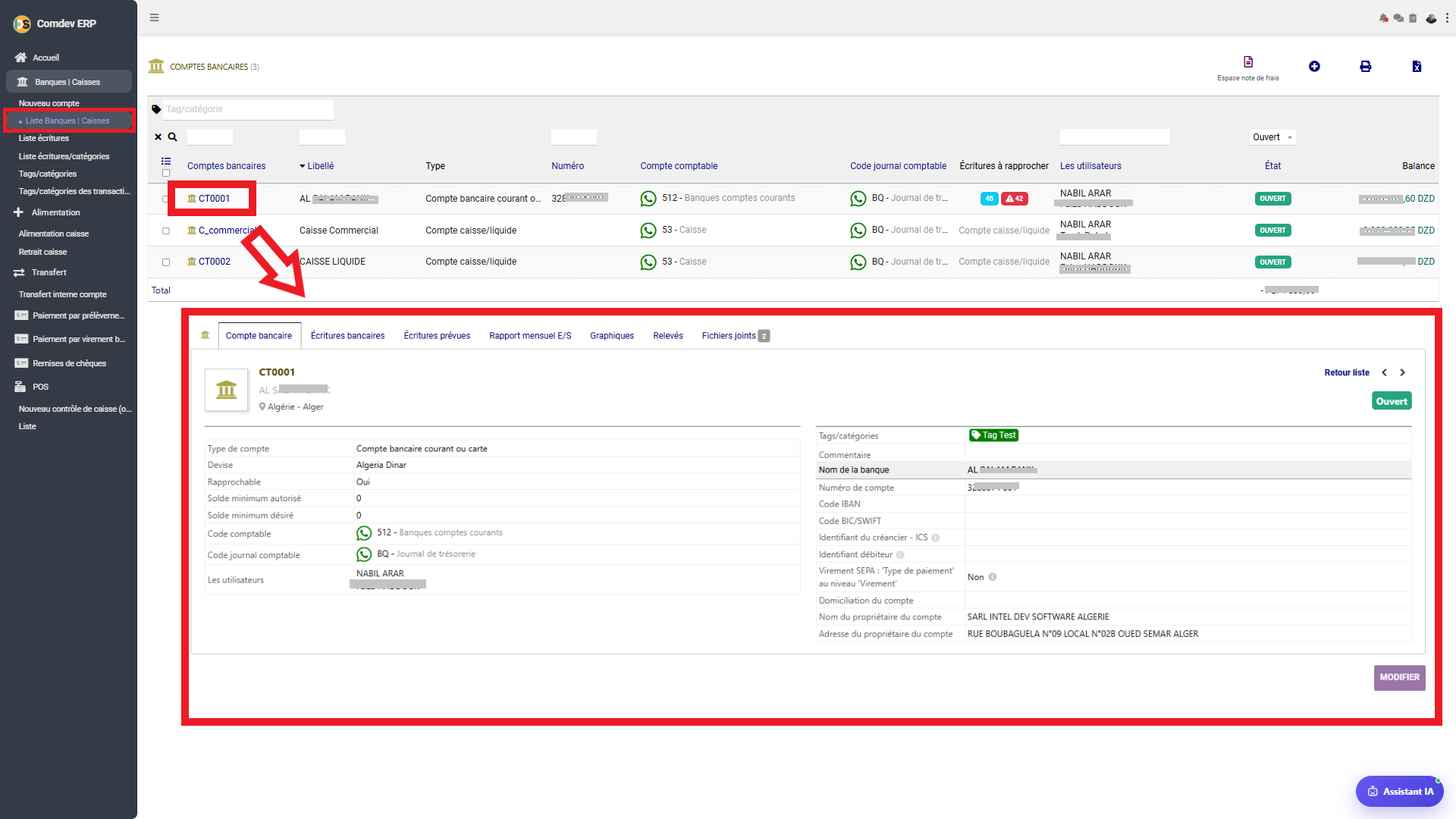Click the Retour liste link

pyautogui.click(x=1347, y=372)
